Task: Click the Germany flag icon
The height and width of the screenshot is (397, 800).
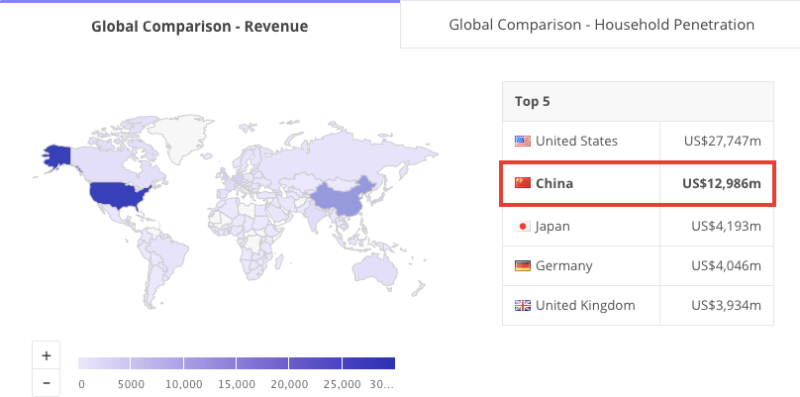Action: pos(522,266)
